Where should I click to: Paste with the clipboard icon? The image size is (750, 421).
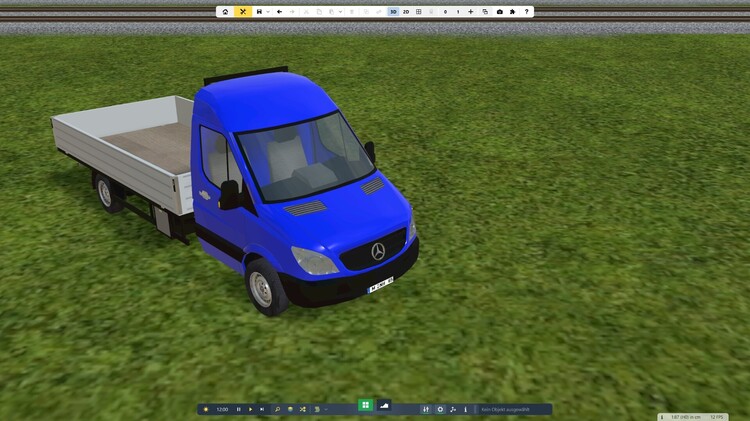pyautogui.click(x=331, y=11)
